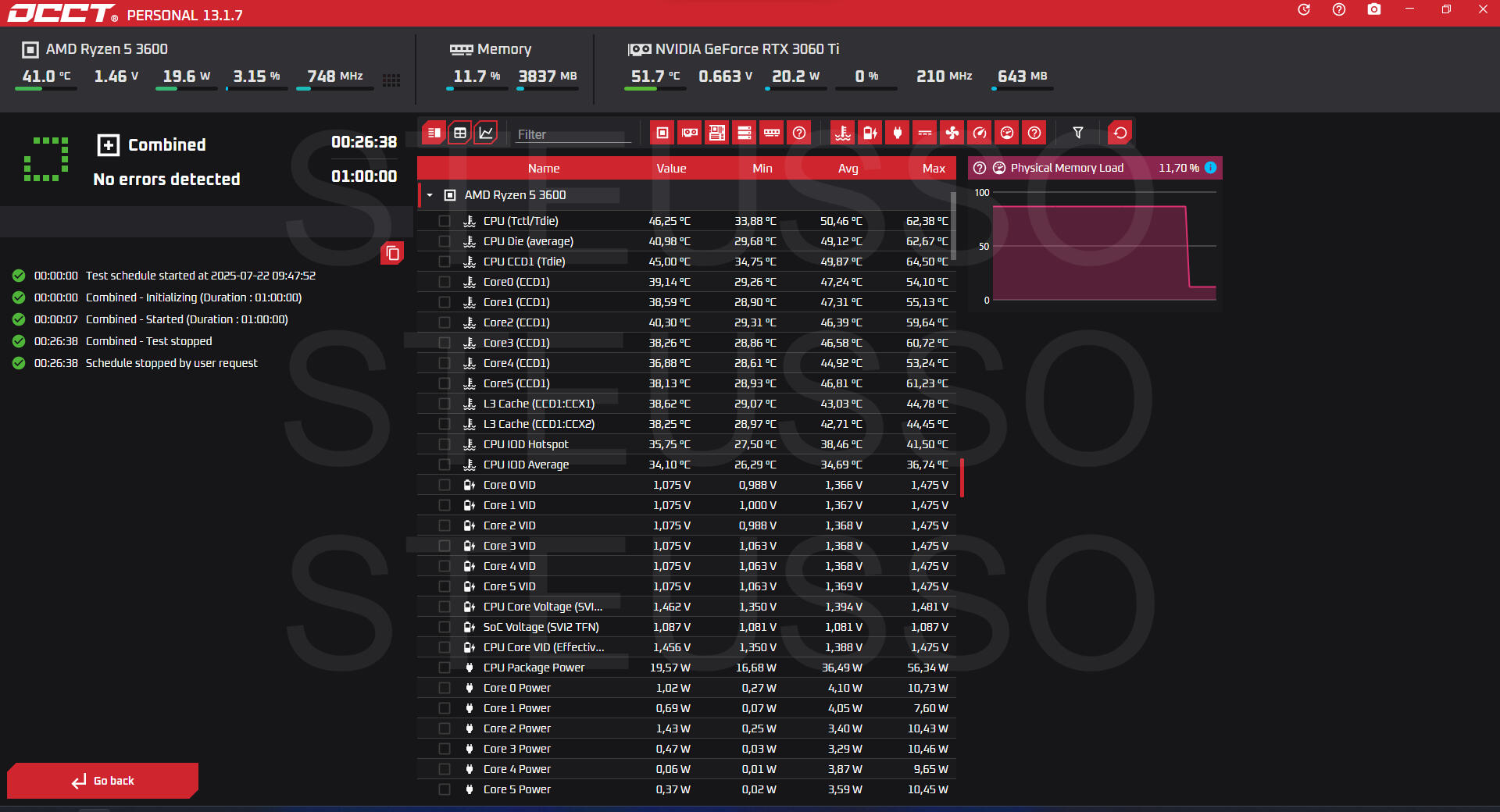This screenshot has width=1500, height=812.
Task: Enable the CPU Package Power checkbox
Action: pyautogui.click(x=445, y=668)
